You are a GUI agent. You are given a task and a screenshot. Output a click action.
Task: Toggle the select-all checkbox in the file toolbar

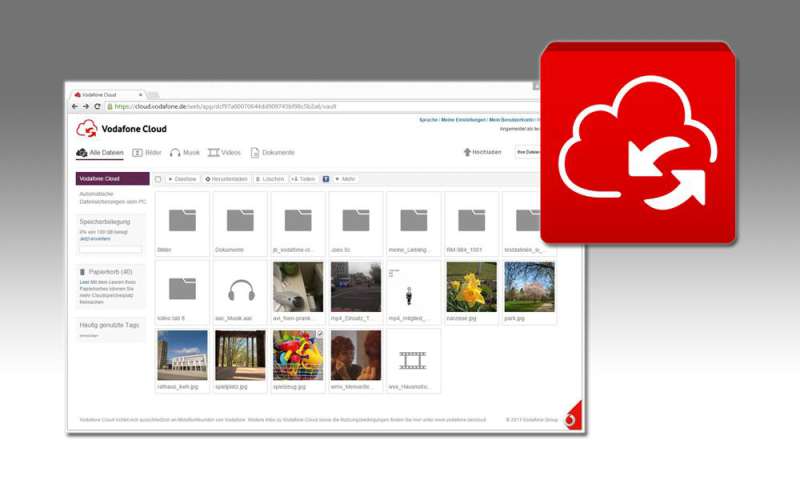158,179
